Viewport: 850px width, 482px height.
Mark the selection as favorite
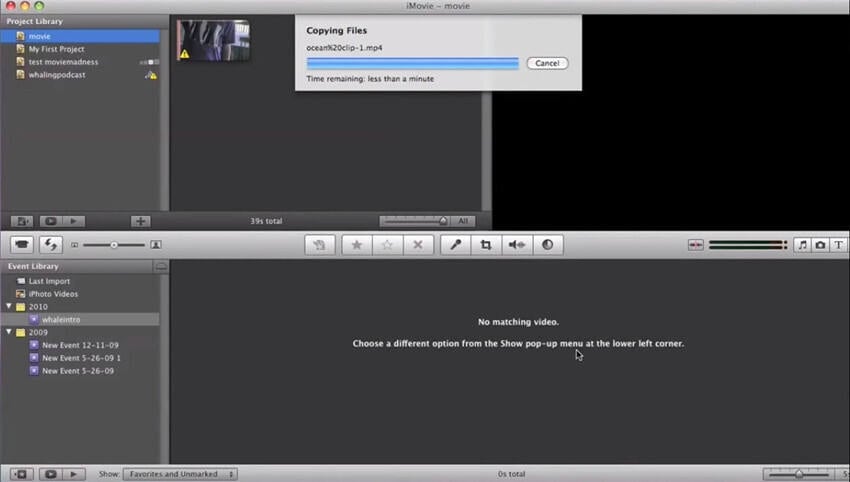click(x=357, y=245)
